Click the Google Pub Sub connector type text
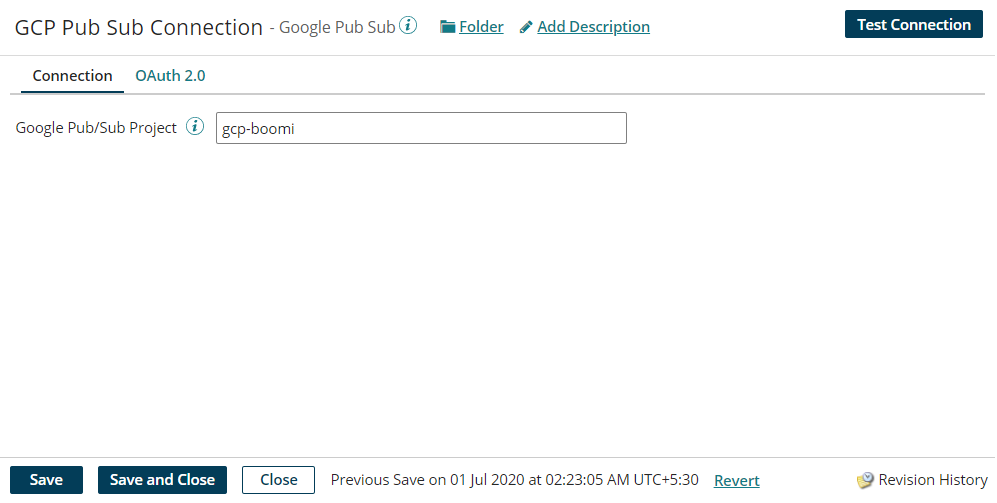This screenshot has height=503, width=997. click(337, 27)
